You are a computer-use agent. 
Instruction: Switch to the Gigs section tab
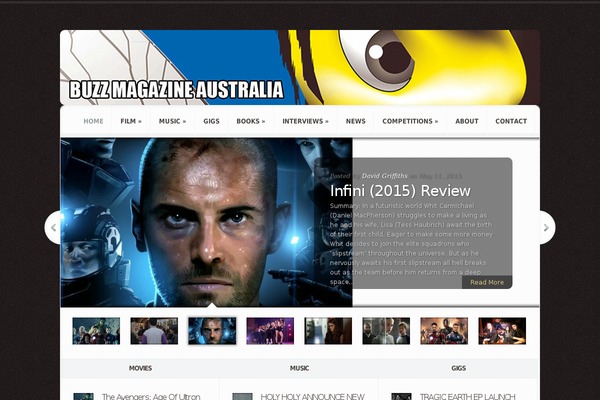tap(458, 368)
